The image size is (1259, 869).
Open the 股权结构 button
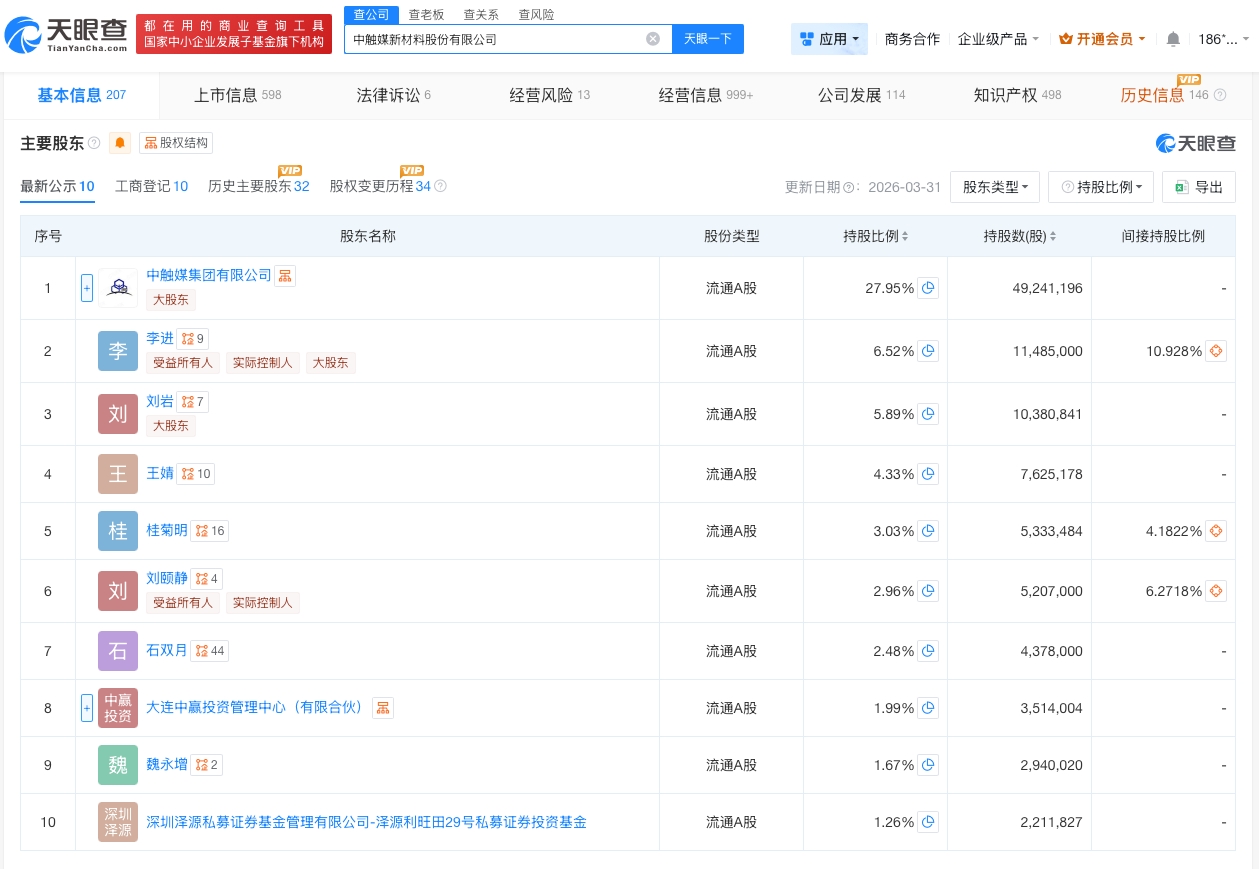pos(176,143)
